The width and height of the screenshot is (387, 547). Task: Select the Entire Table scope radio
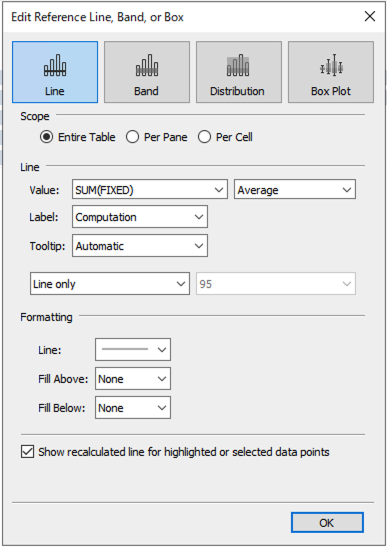(x=46, y=137)
